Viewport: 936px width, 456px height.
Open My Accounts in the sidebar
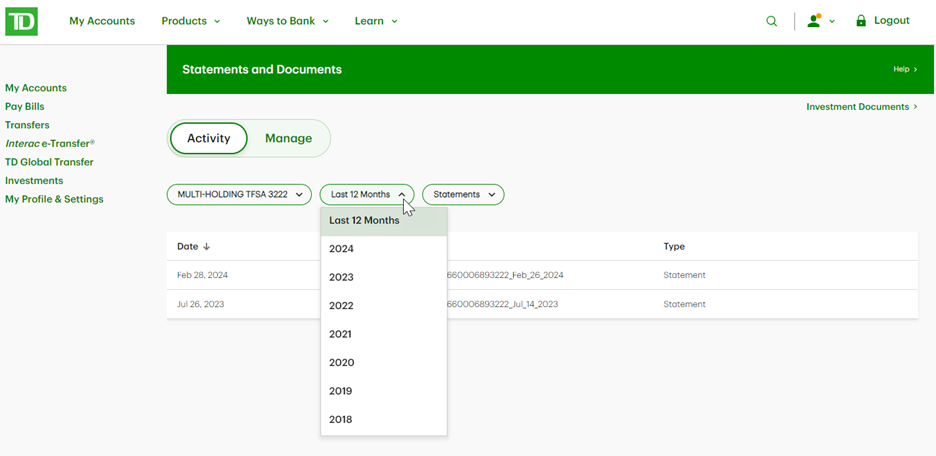(x=36, y=88)
